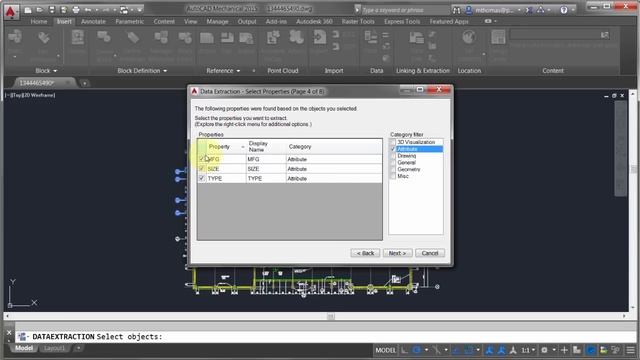Uncheck the Attribute category filter
Screen dimensions: 640x360
click(393, 149)
